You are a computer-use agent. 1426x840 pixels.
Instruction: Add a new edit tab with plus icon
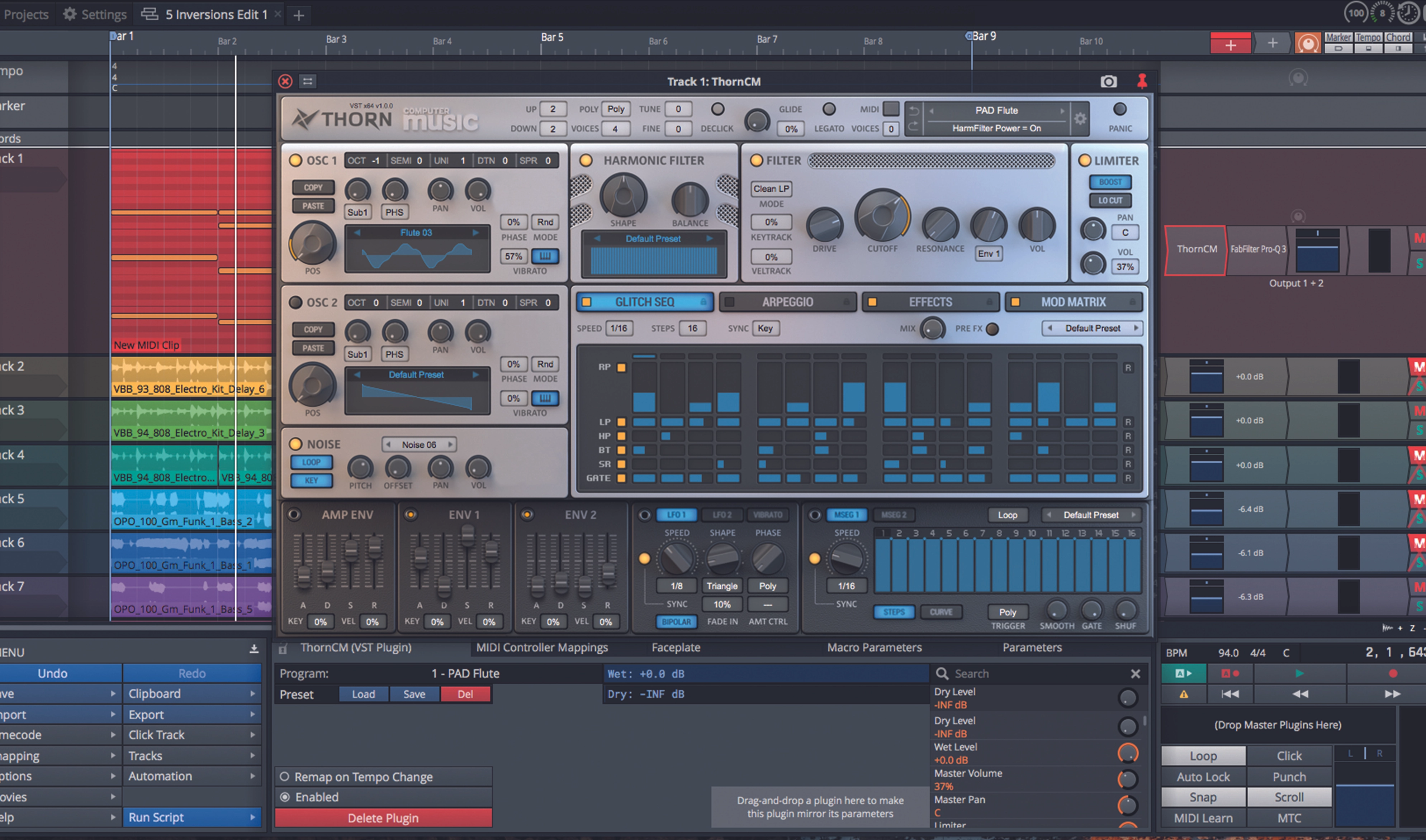click(299, 15)
